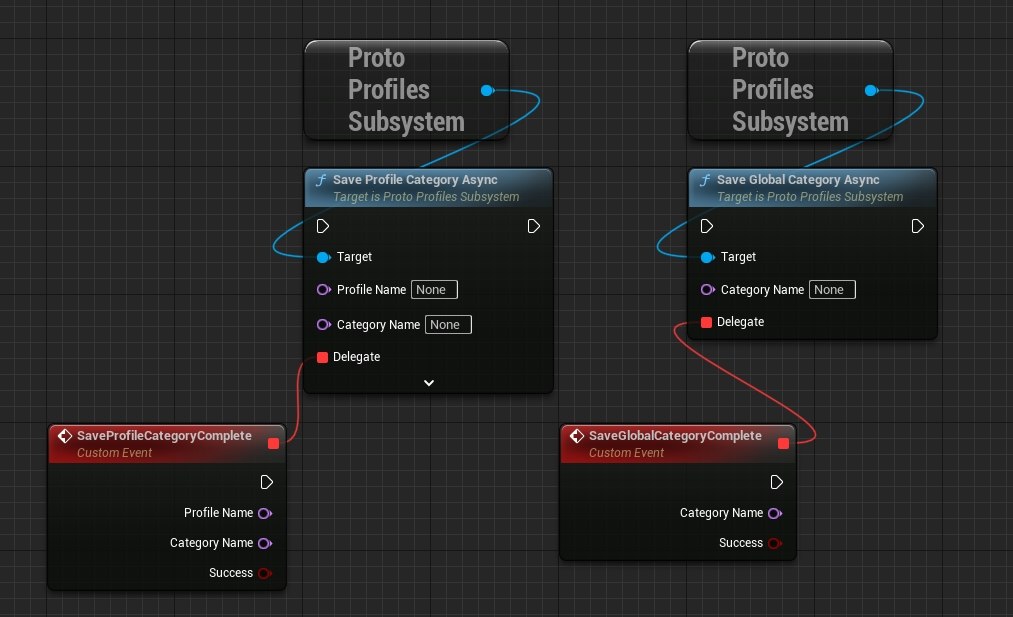Select the Save Global Category Async node title
The image size is (1013, 617).
(797, 180)
